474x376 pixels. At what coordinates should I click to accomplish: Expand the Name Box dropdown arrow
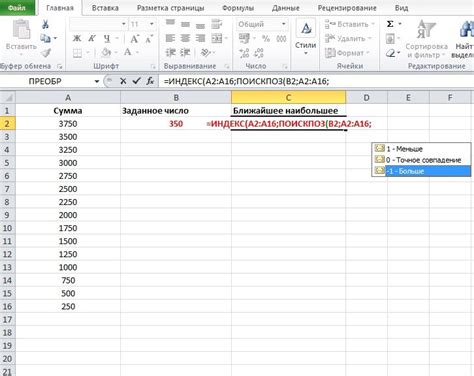pyautogui.click(x=97, y=81)
